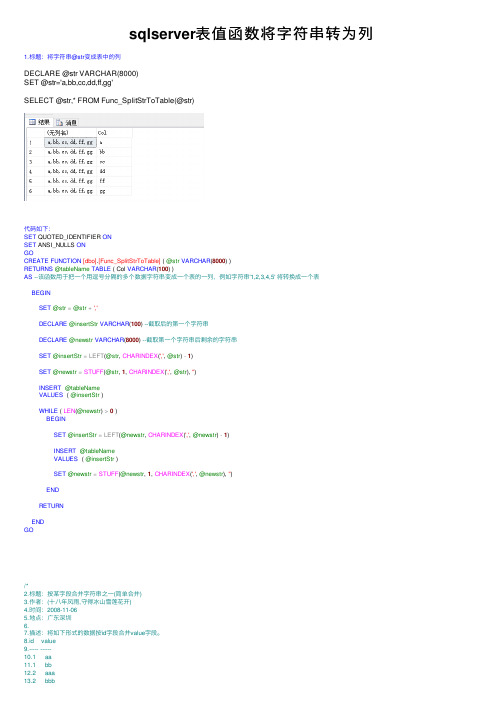Select row number 6 in results grid
Screen dimensions: 504x713
30,191
